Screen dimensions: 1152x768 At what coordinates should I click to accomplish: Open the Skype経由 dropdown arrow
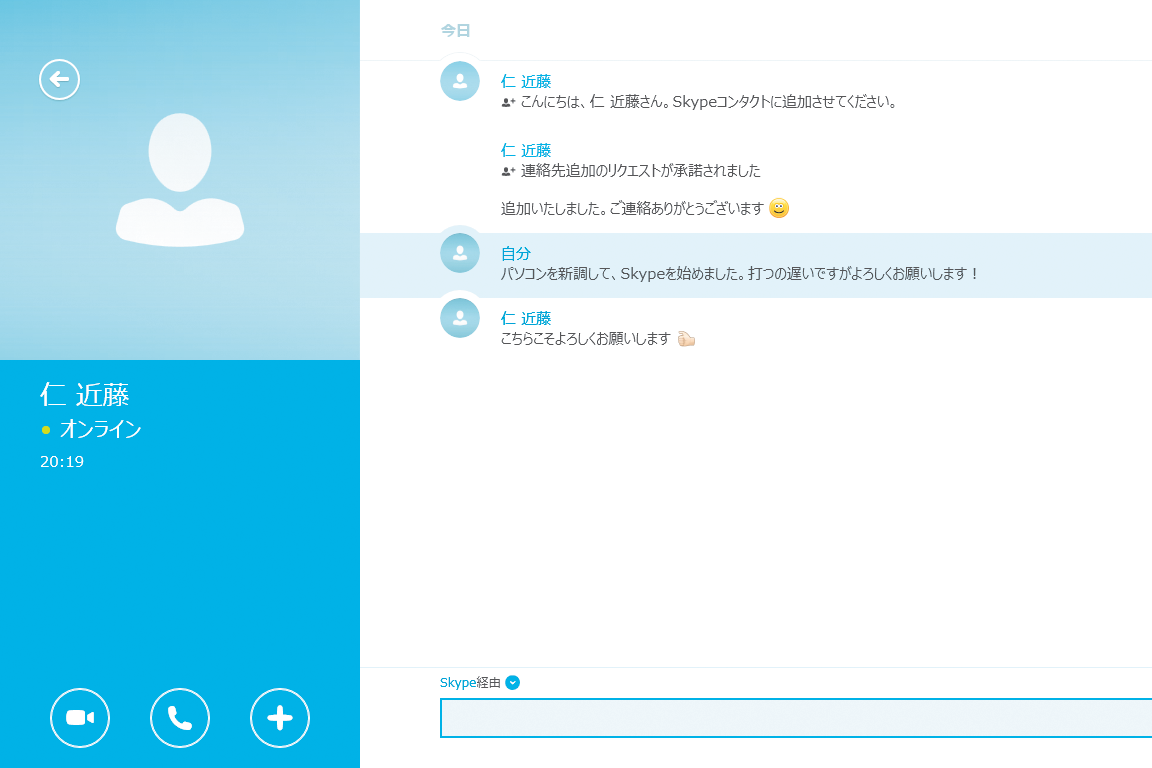tap(513, 683)
